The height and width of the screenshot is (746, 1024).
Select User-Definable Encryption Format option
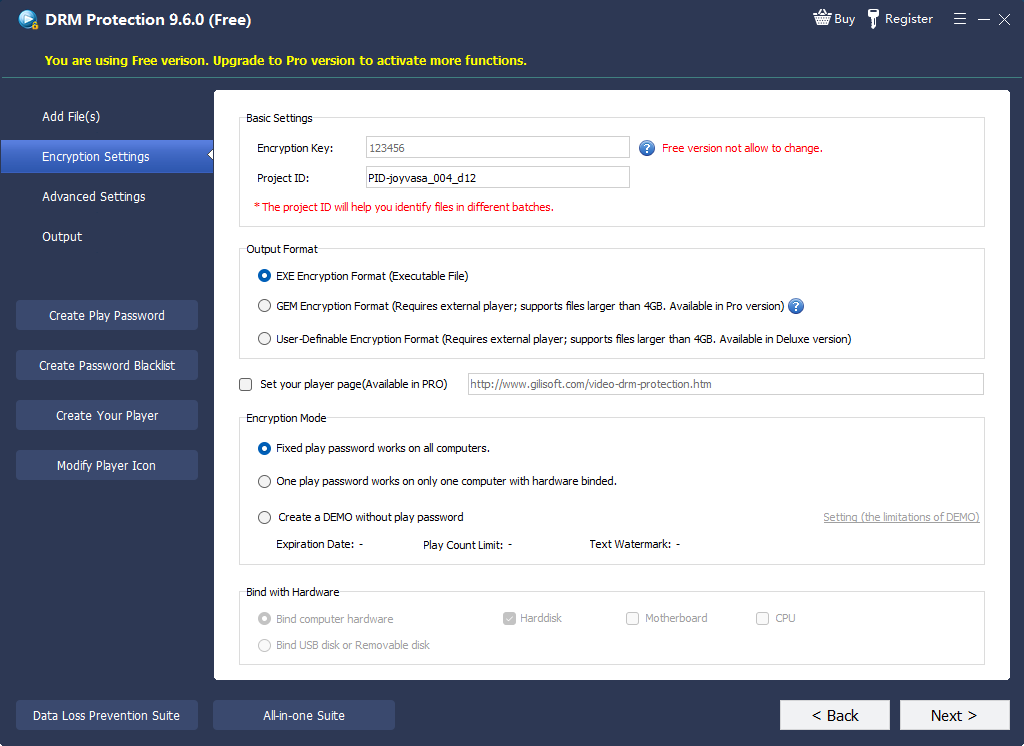click(x=264, y=338)
